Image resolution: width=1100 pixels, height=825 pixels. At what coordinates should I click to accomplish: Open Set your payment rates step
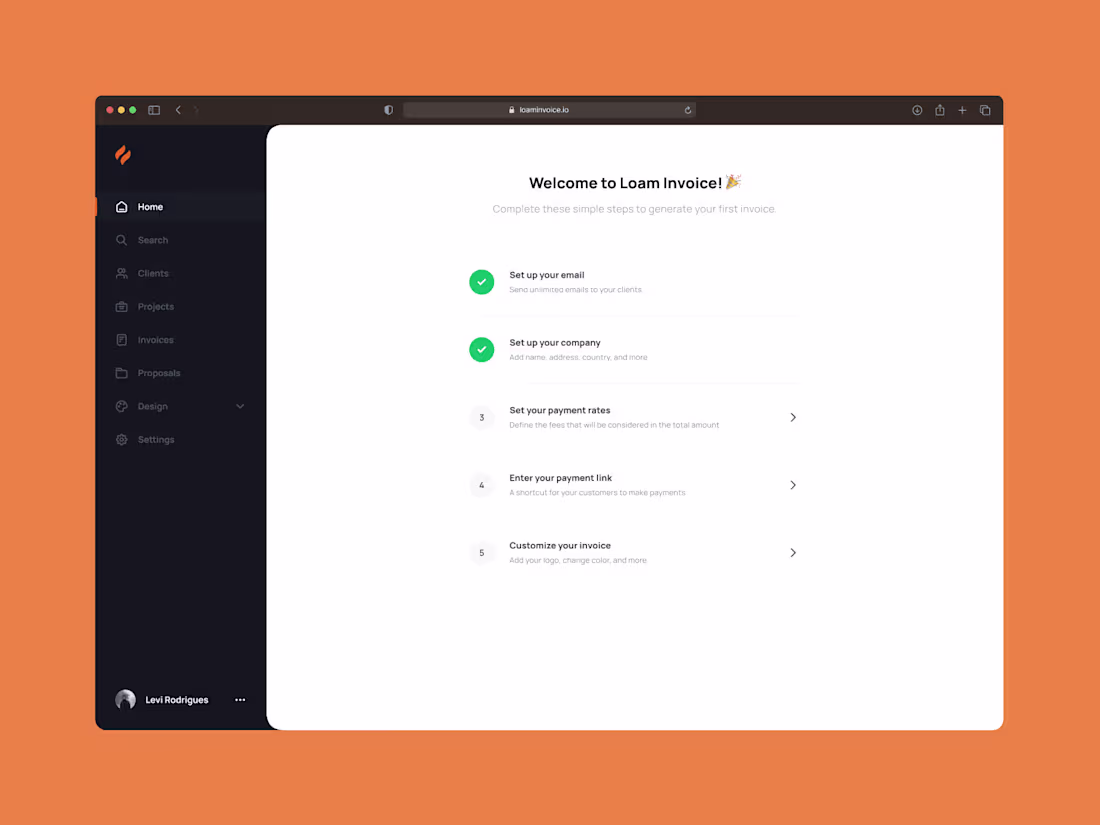pyautogui.click(x=633, y=417)
